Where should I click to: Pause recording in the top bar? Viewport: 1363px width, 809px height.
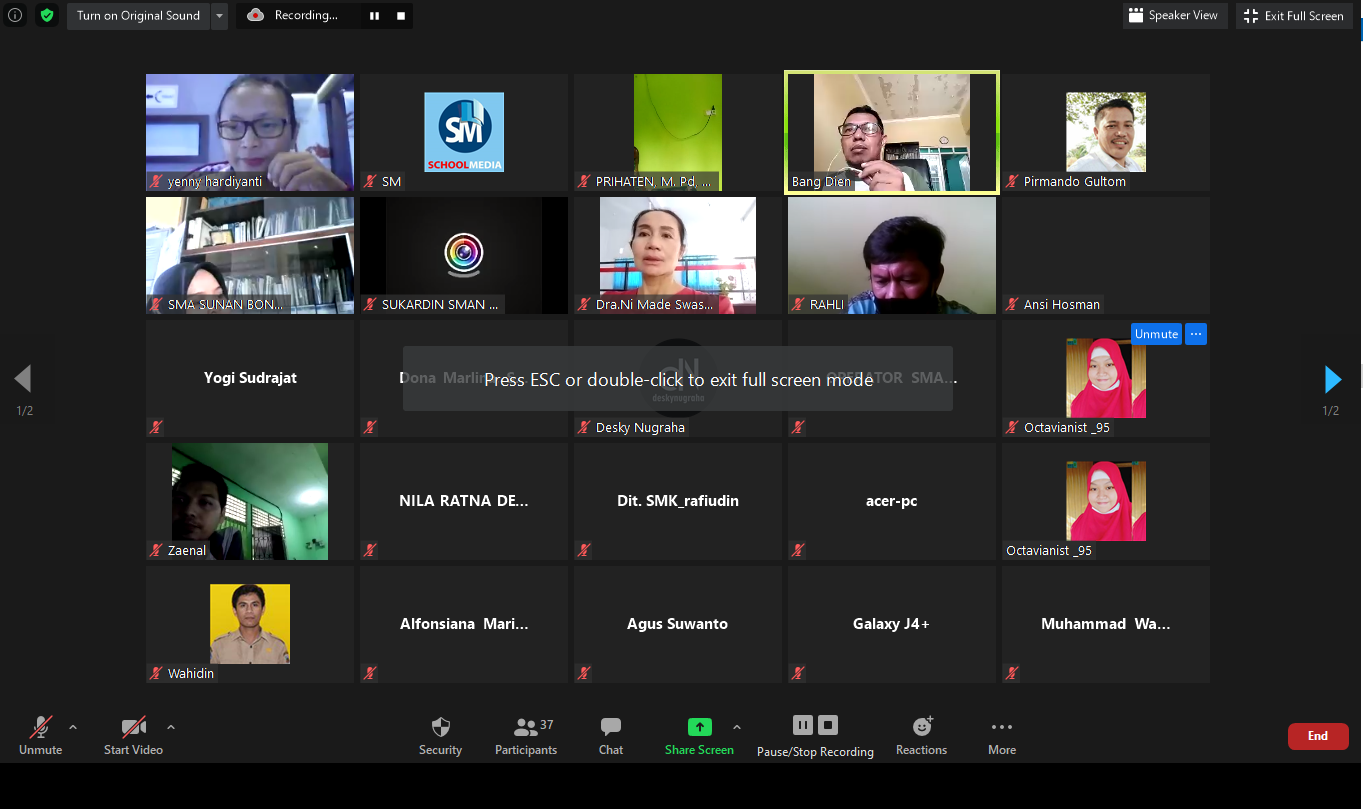coord(375,16)
